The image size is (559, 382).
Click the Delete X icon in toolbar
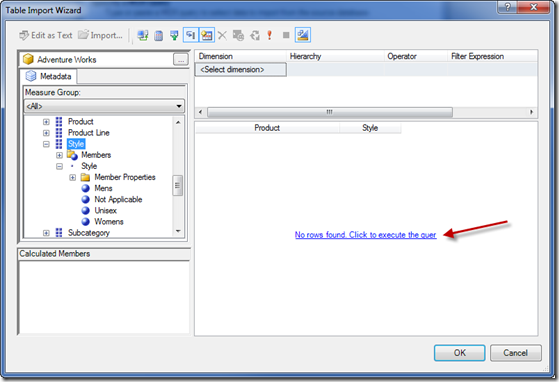[x=222, y=35]
